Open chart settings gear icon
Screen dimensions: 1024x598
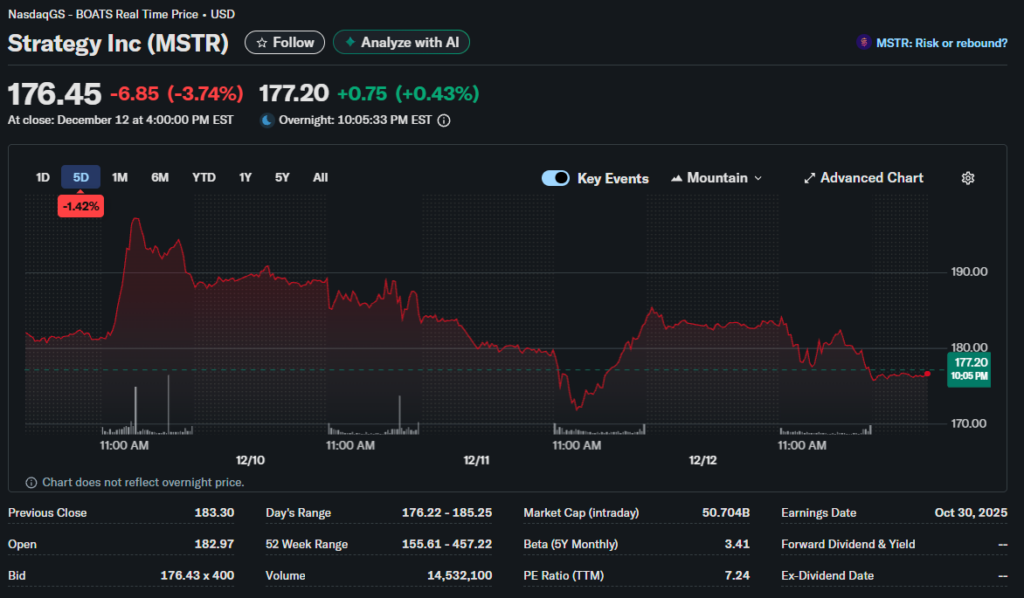click(x=967, y=178)
